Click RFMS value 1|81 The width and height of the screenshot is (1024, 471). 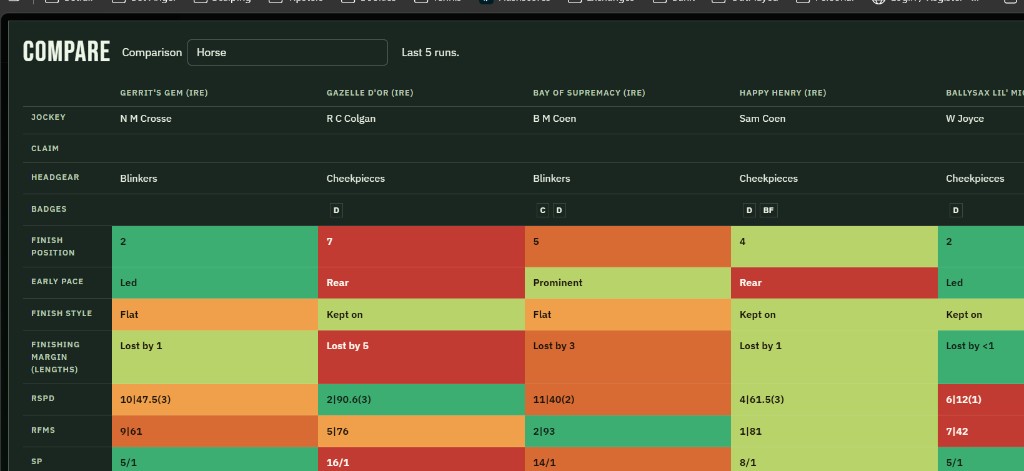834,431
